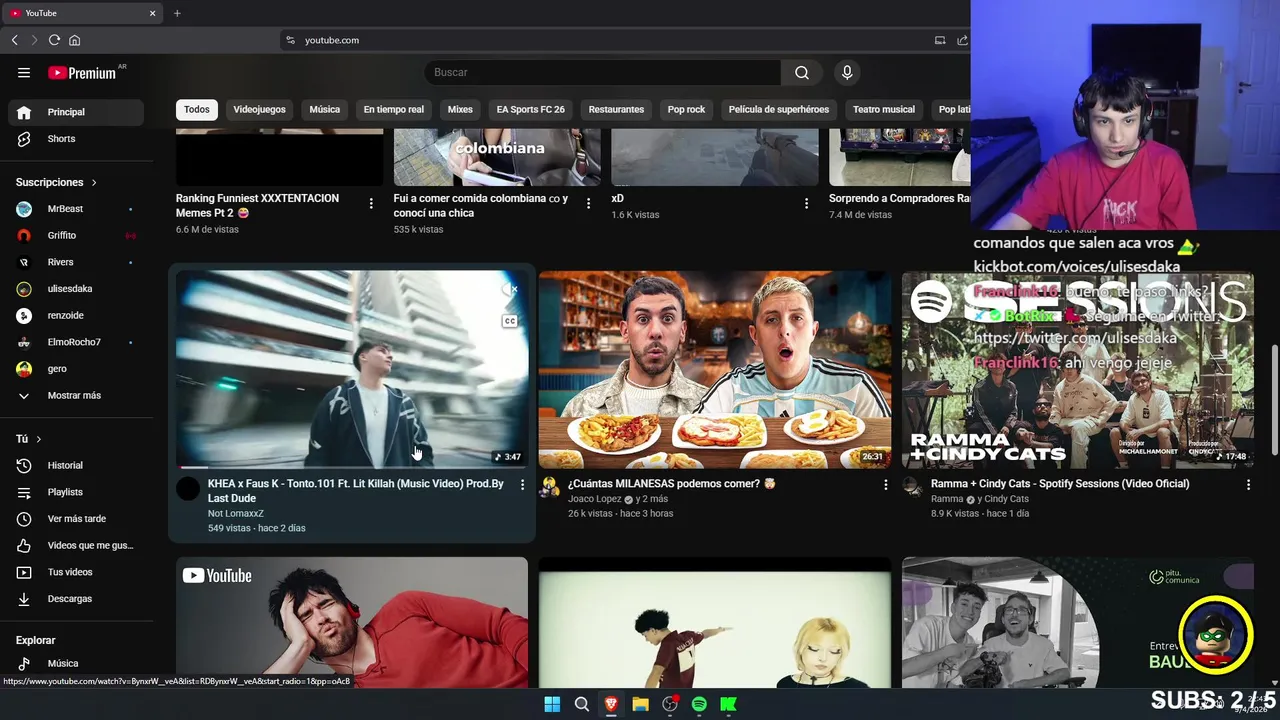Click the browser home button

(74, 40)
